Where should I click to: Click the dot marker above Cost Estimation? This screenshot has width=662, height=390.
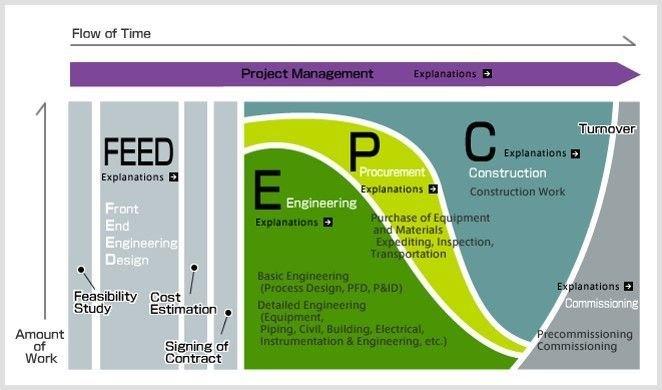pos(194,268)
